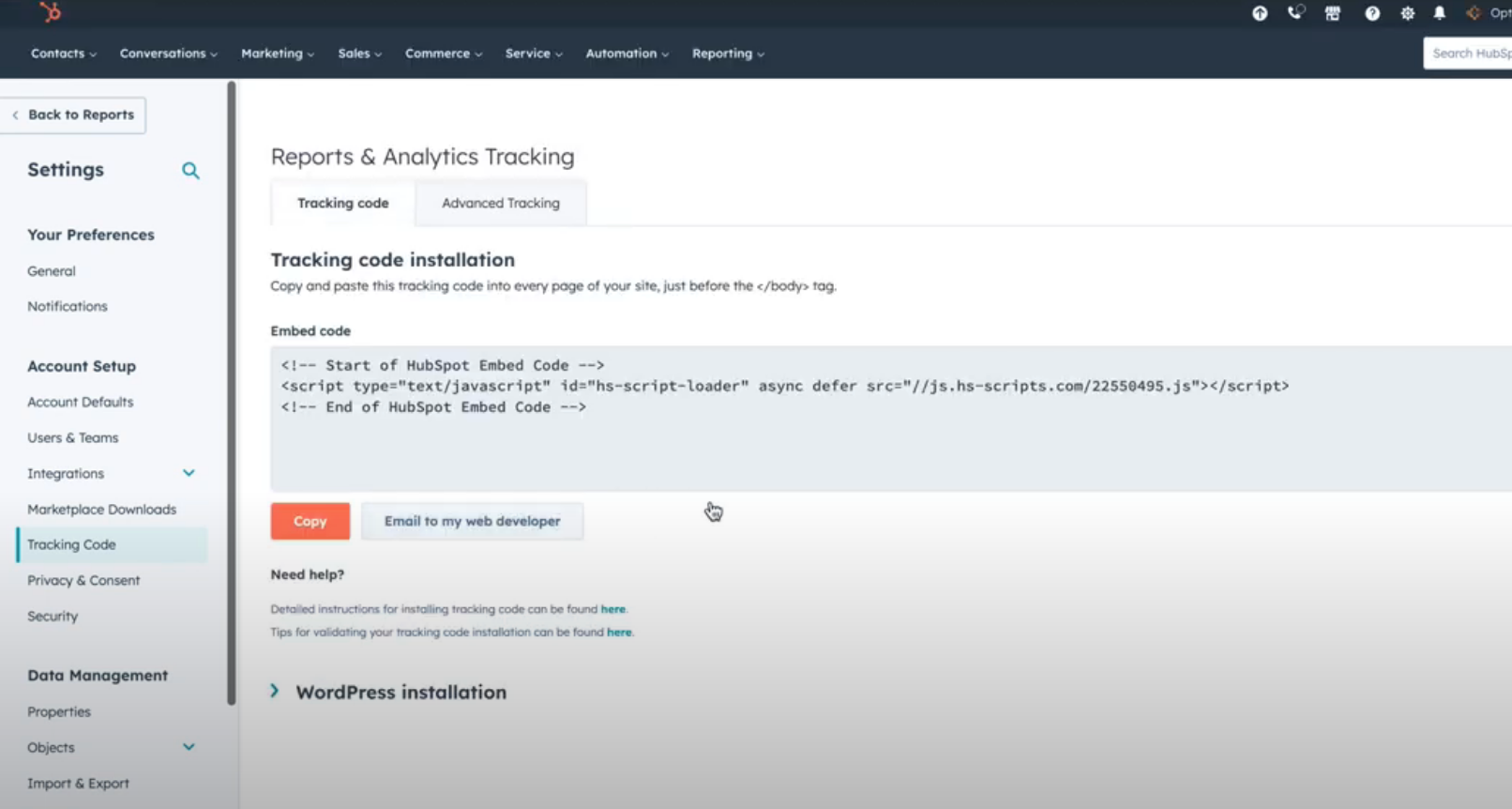This screenshot has width=1512, height=809.
Task: Click the 'Reports & Analytics Tracking' heading
Action: pos(423,157)
